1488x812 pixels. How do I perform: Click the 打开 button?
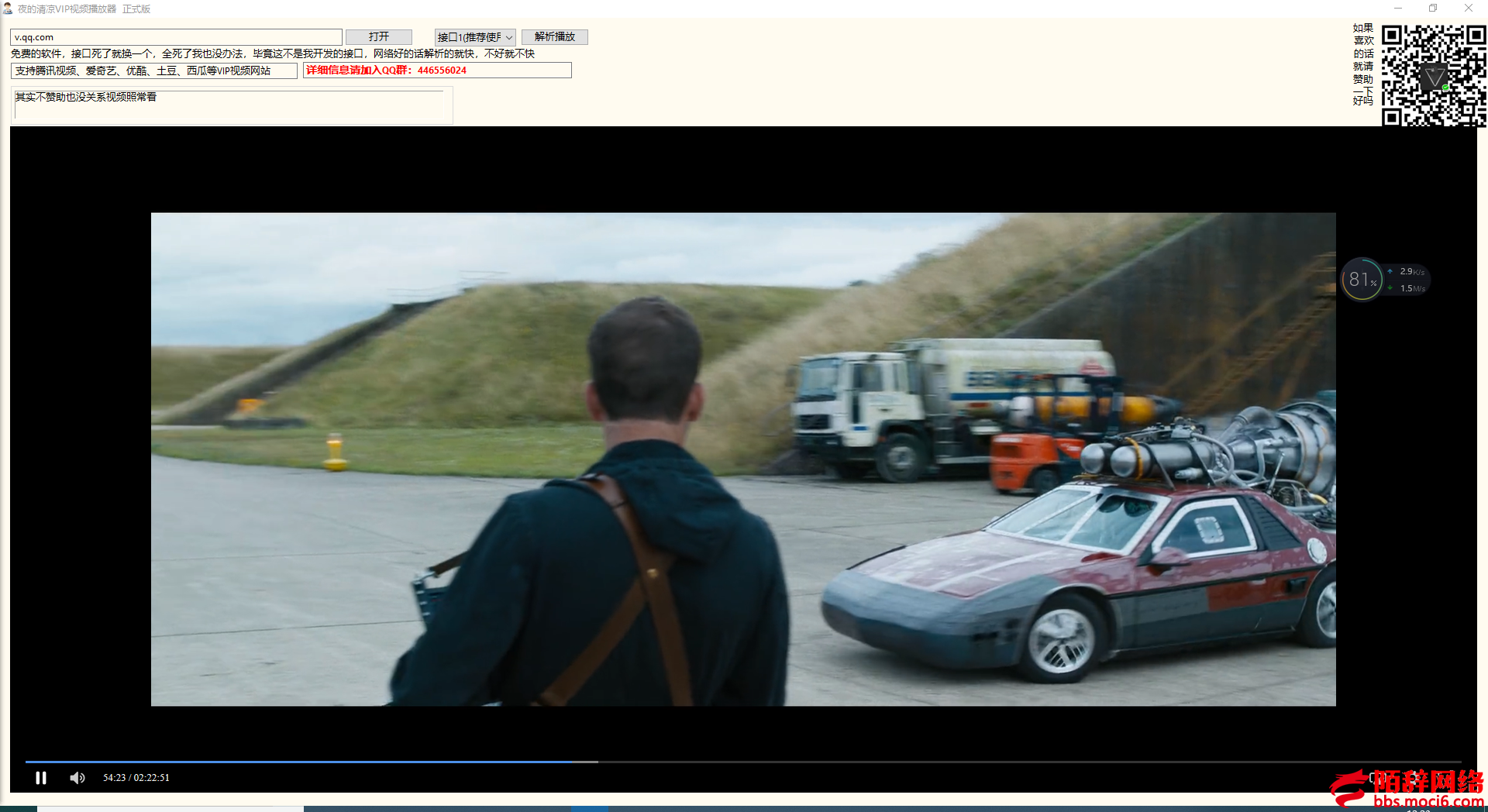point(379,37)
